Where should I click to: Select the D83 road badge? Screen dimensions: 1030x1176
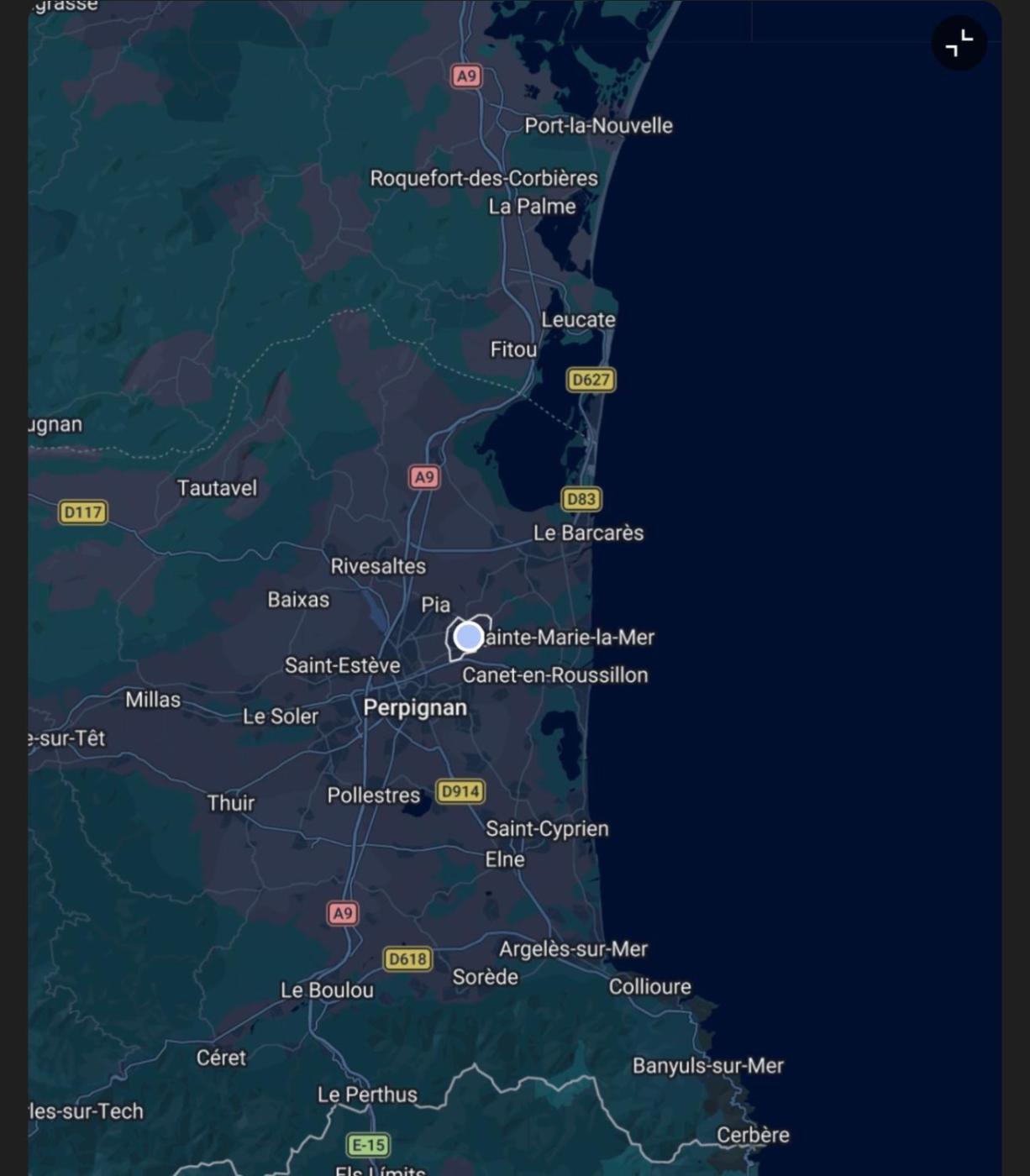pos(581,499)
